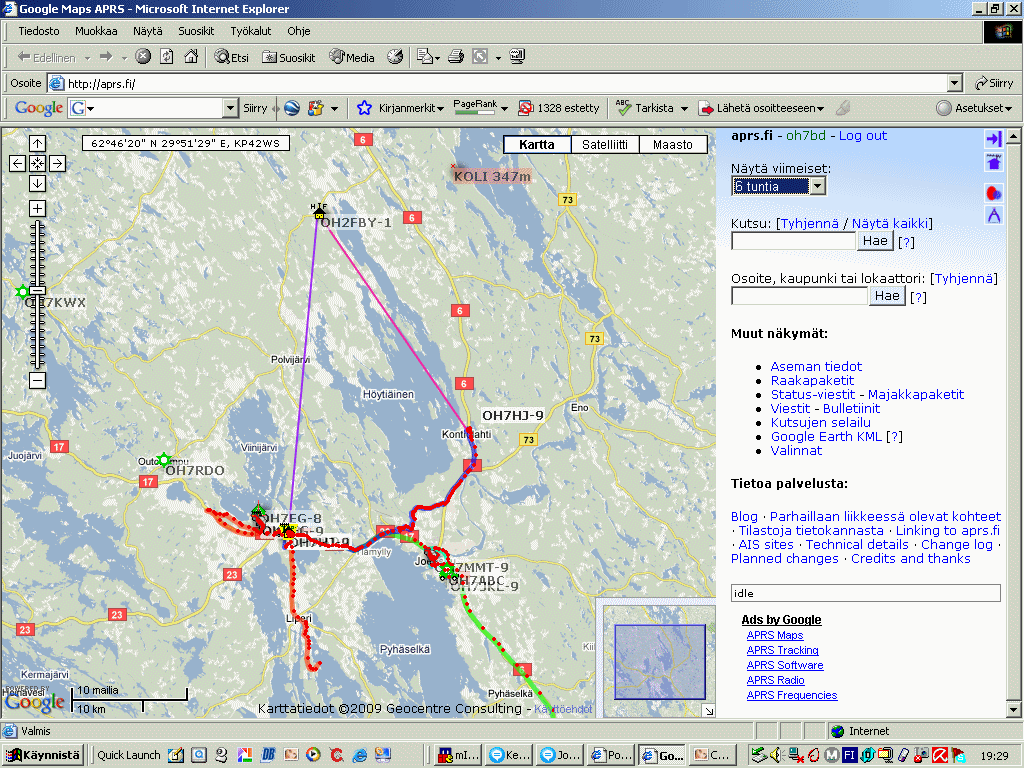The image size is (1024, 768).
Task: Click the Print icon in toolbar
Action: tap(456, 57)
